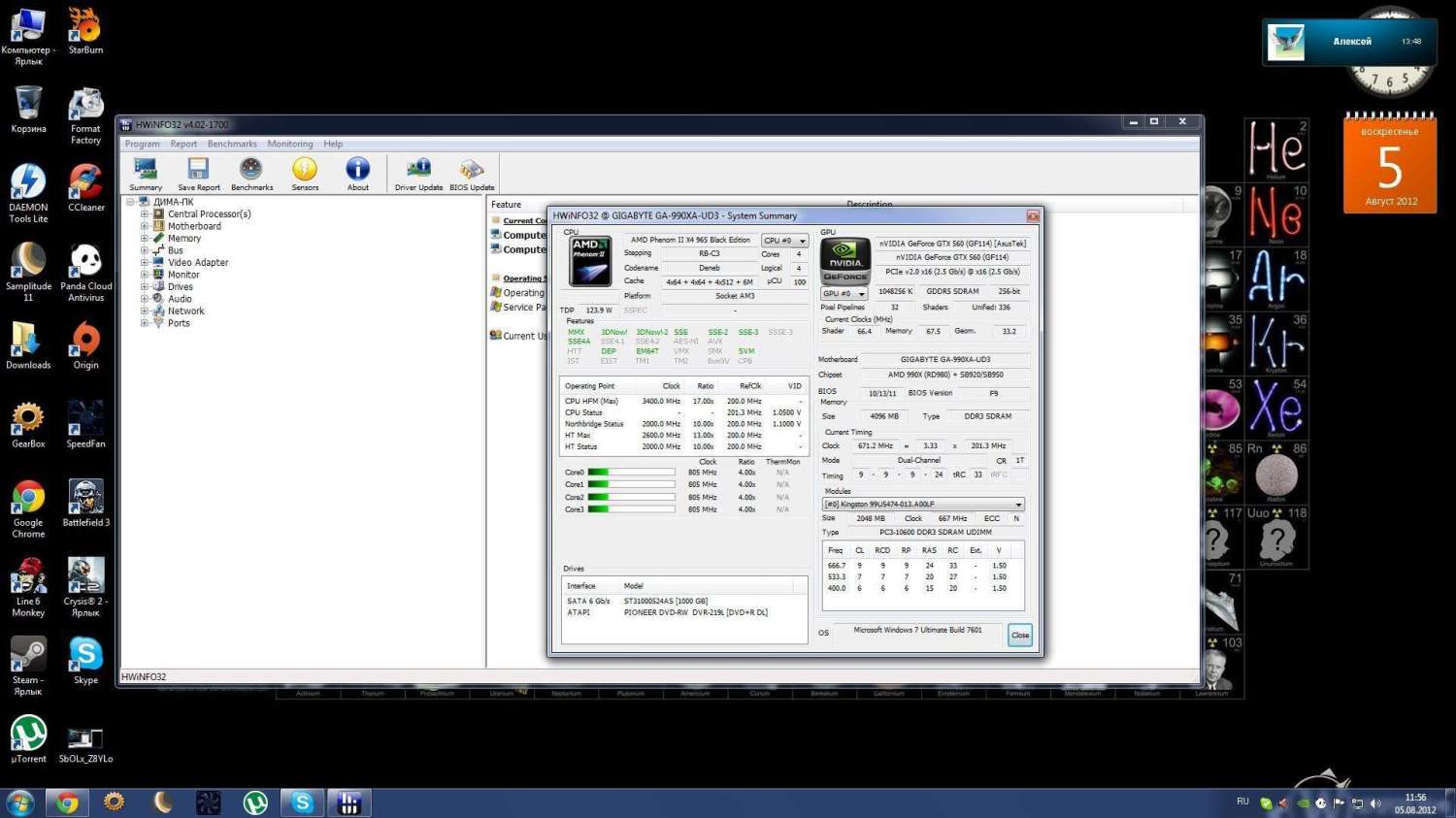Click the Алексей notification popup

1348,42
